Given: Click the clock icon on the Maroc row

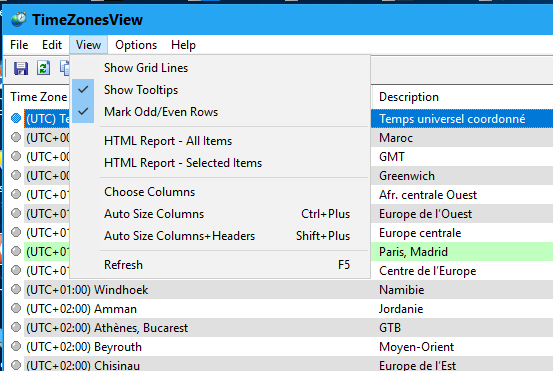Looking at the screenshot, I should 16,137.
